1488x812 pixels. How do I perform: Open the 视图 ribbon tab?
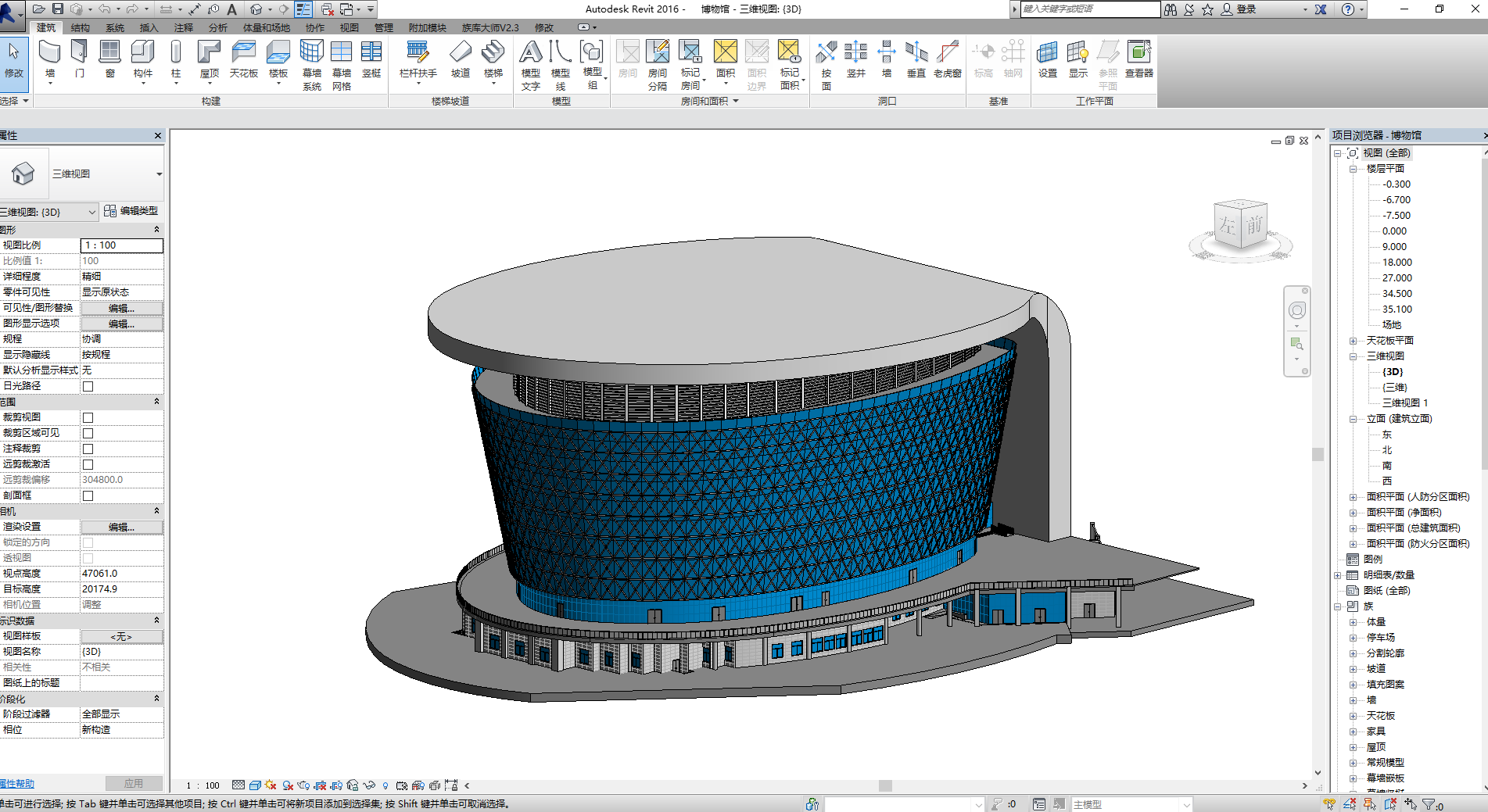(349, 27)
